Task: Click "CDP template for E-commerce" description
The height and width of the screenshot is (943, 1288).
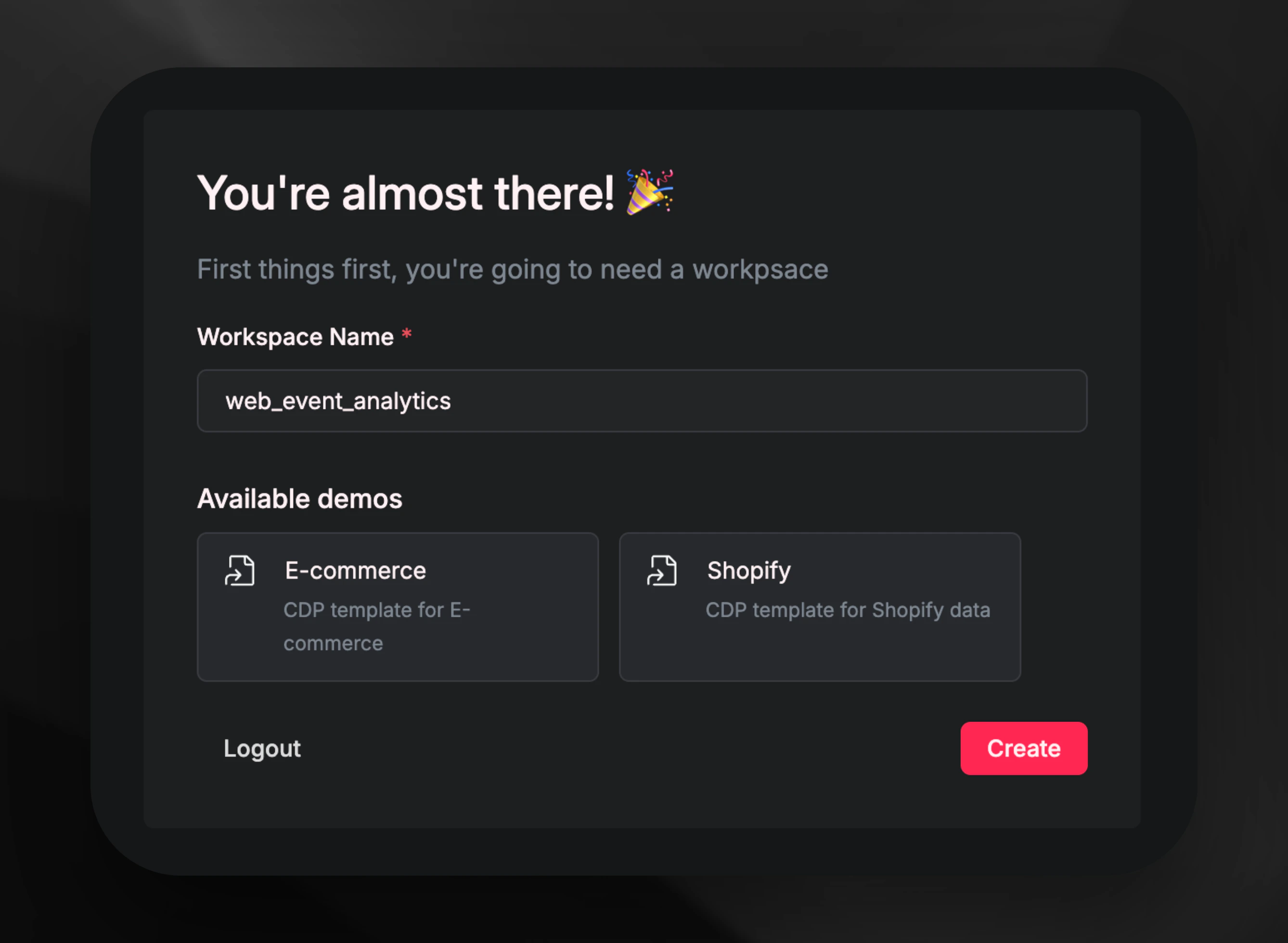Action: pyautogui.click(x=377, y=627)
